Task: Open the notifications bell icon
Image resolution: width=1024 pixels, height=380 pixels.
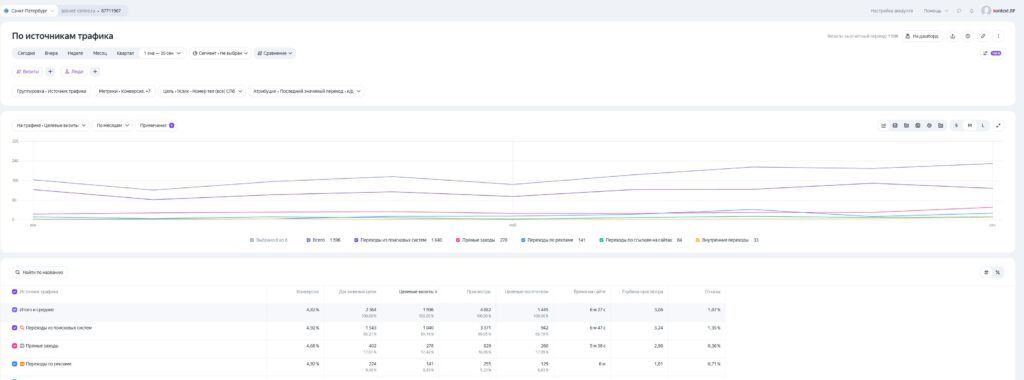Action: [972, 10]
